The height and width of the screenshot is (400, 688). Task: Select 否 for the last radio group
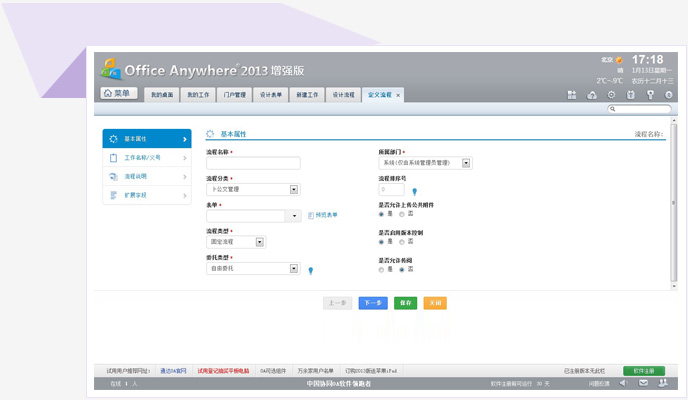click(401, 270)
